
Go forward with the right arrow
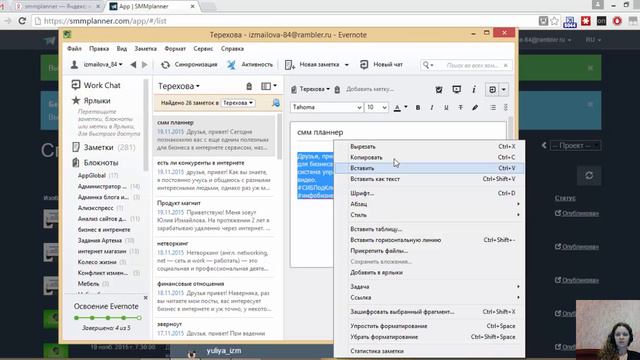click(144, 64)
